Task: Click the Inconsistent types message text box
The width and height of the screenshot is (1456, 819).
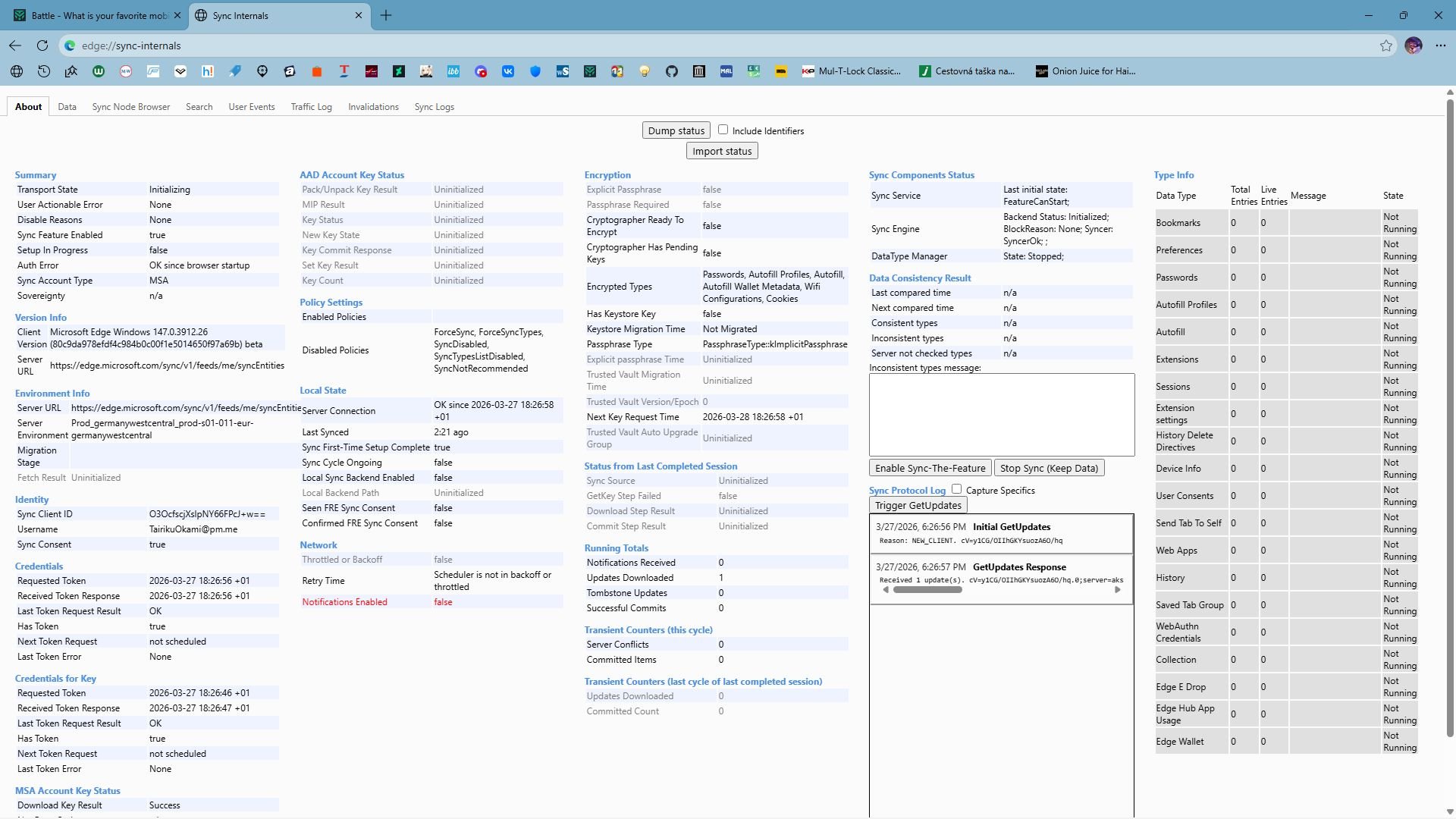Action: [x=1002, y=415]
